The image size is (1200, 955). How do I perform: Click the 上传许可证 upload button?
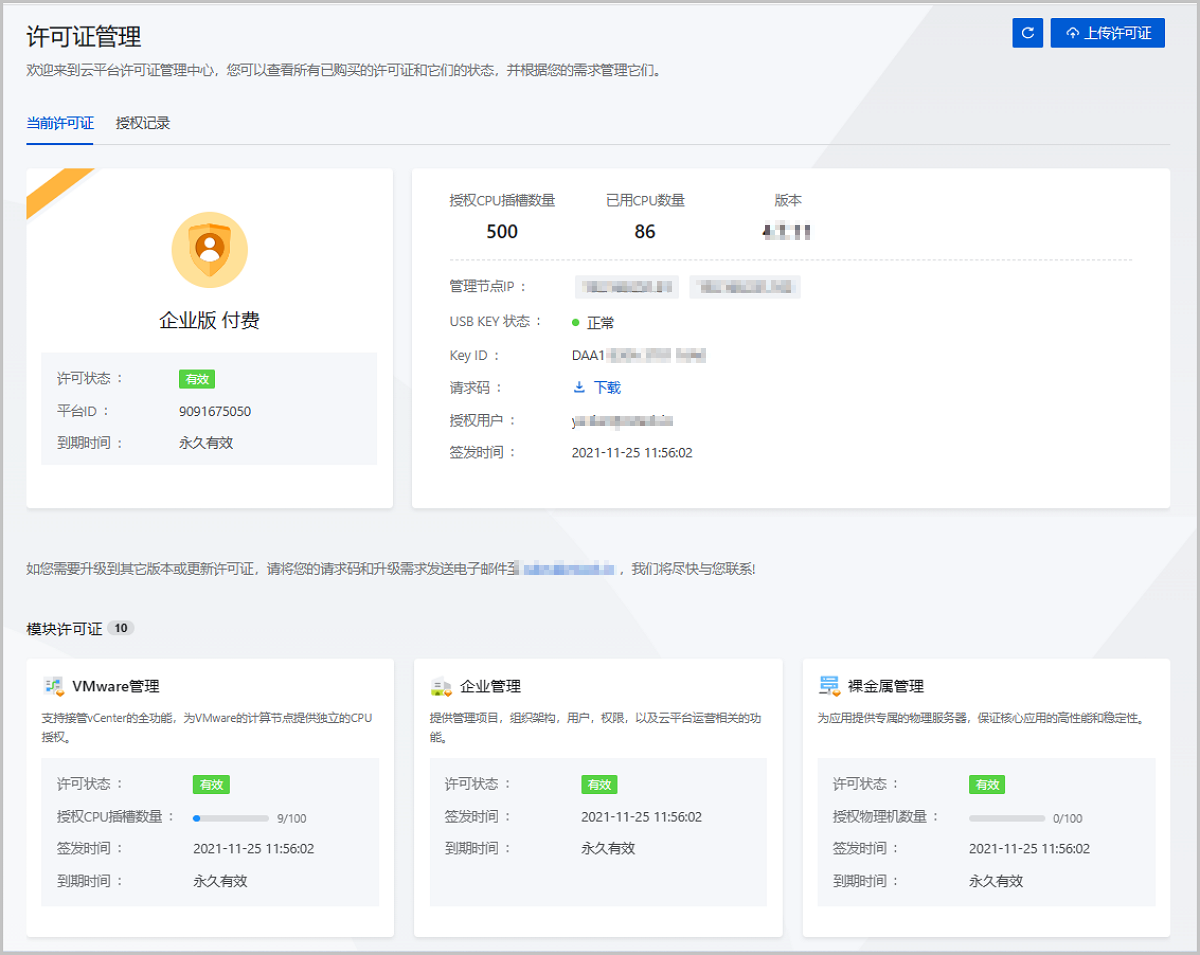[1107, 33]
